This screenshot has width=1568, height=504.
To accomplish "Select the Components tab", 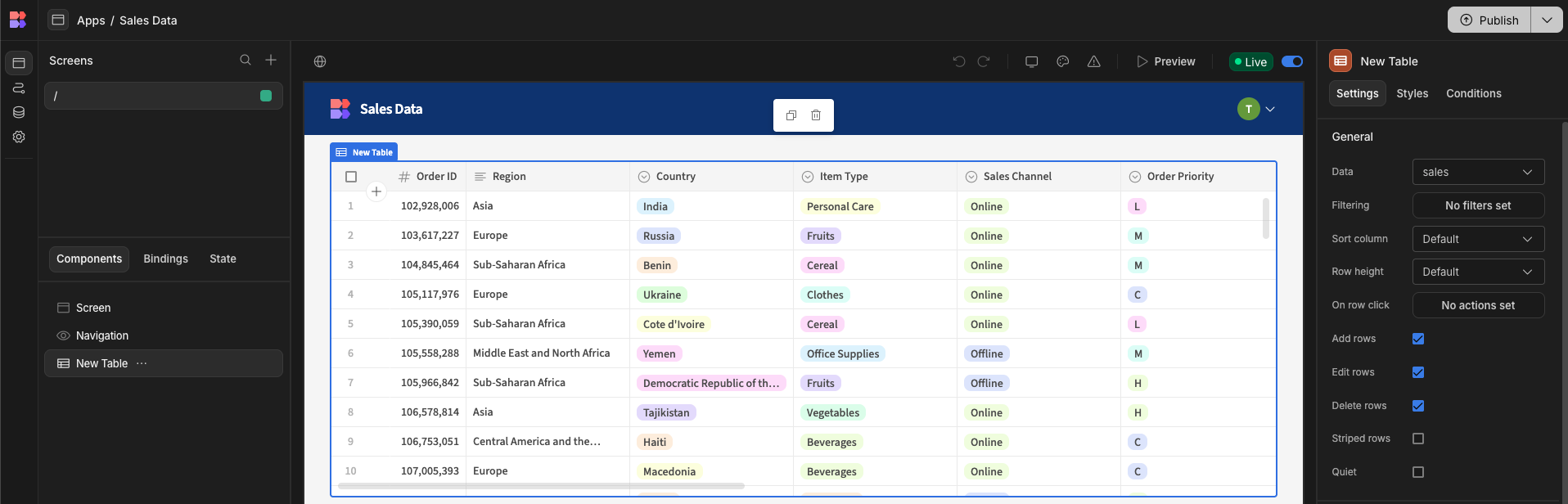I will coord(89,259).
